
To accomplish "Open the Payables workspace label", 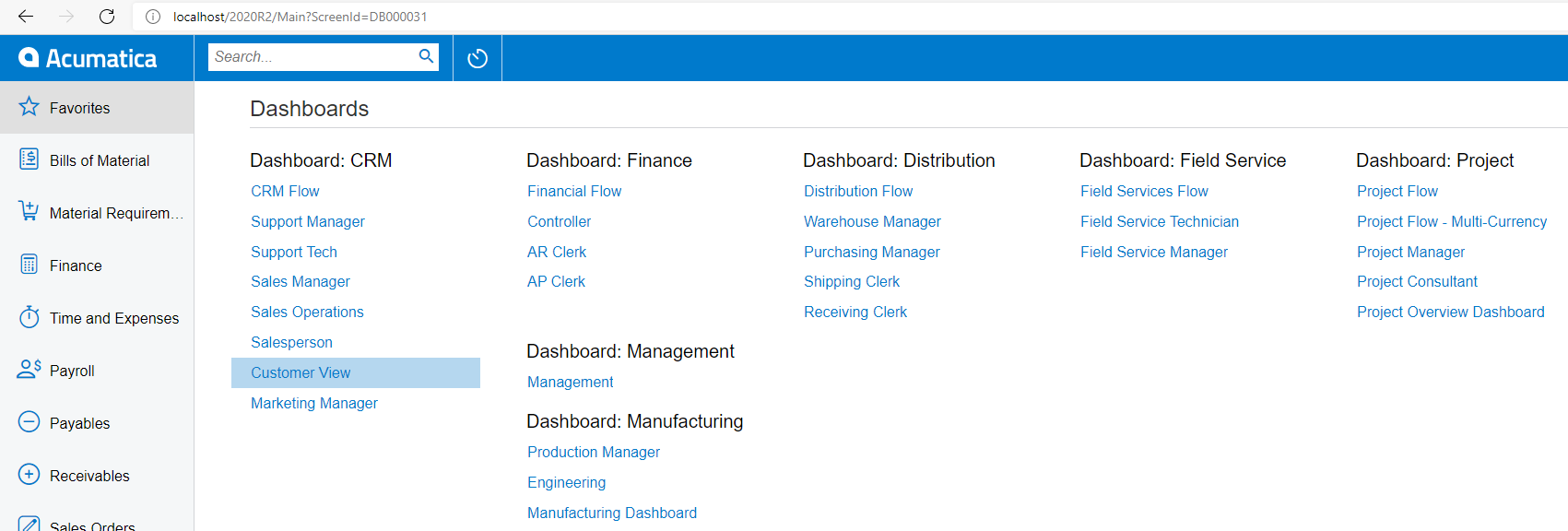I will [79, 423].
